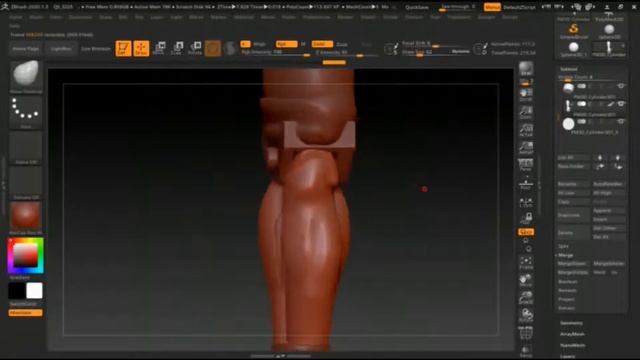Open the current brush thumbnail
The height and width of the screenshot is (360, 640).
[25, 77]
